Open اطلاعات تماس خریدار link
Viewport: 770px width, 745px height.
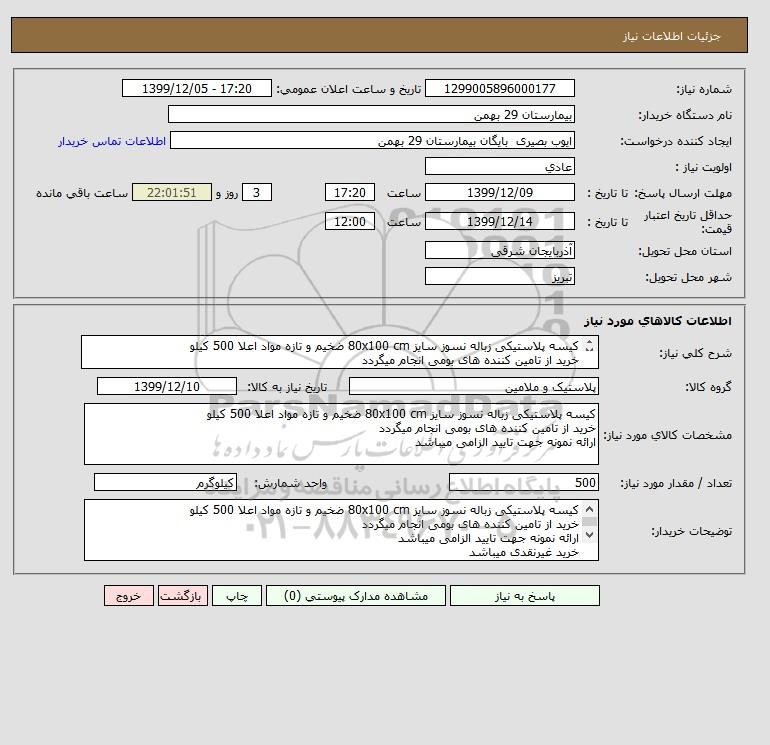(111, 141)
